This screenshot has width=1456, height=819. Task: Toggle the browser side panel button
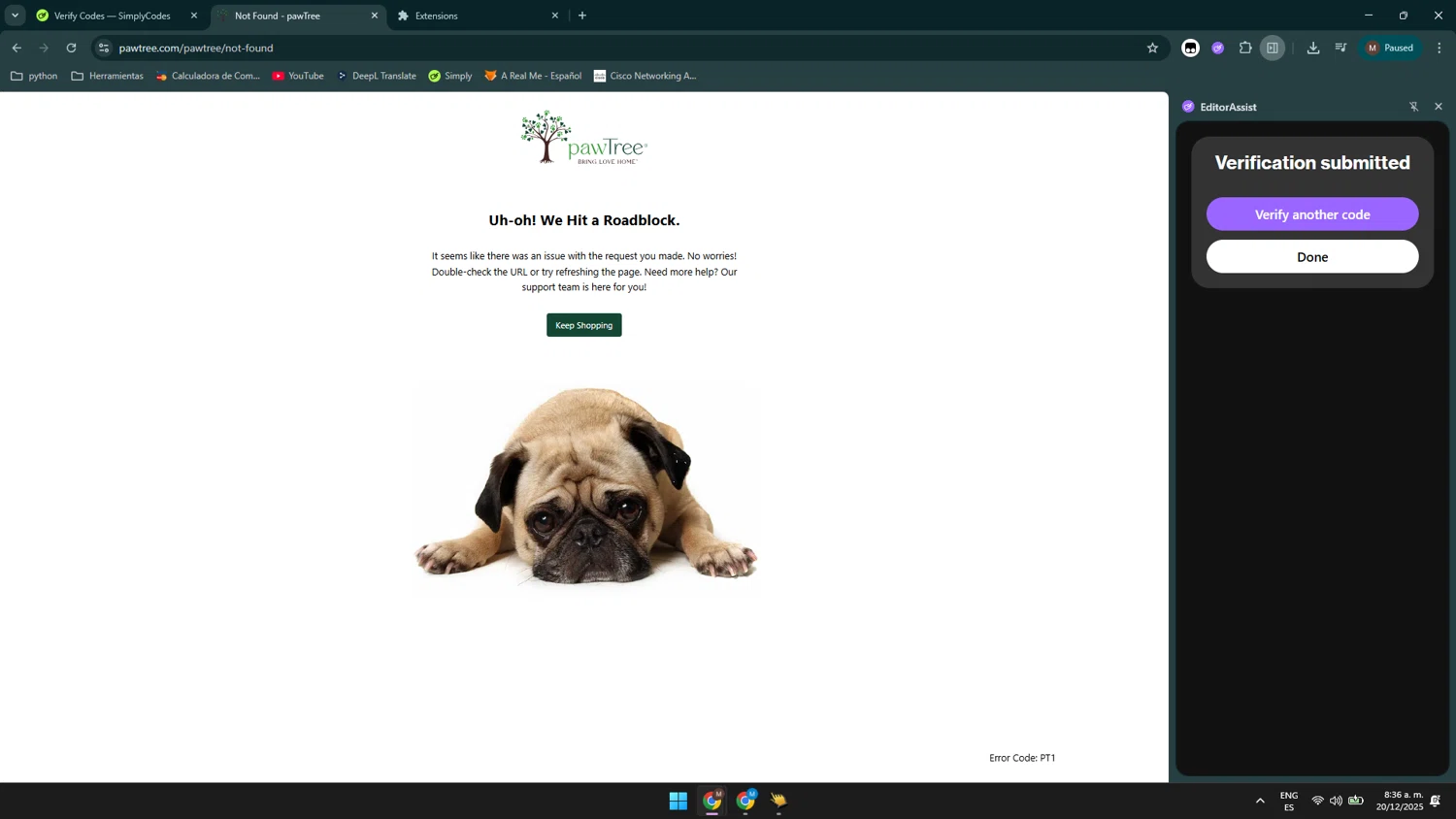1273,48
